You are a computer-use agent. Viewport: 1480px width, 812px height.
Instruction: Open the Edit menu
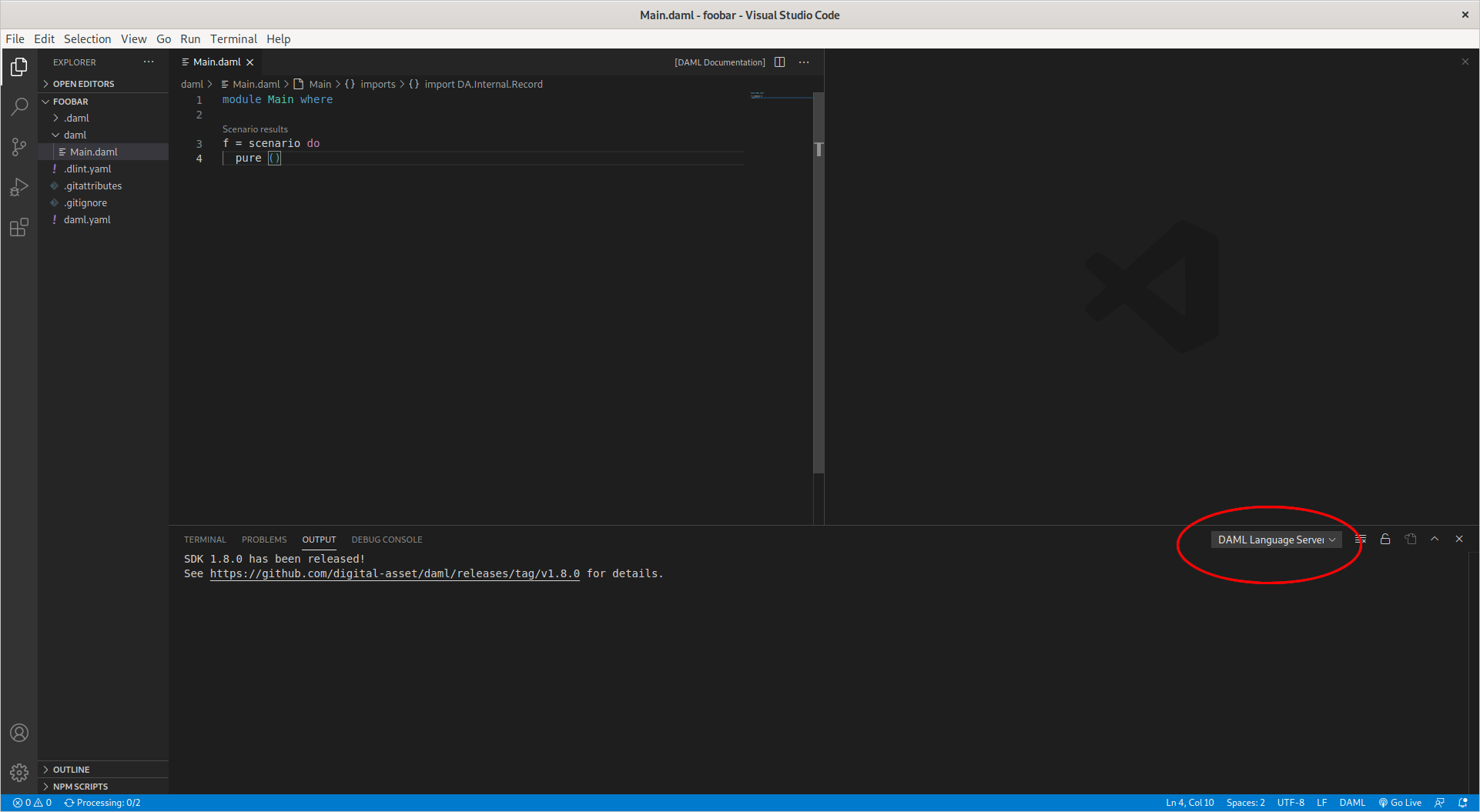pos(44,38)
